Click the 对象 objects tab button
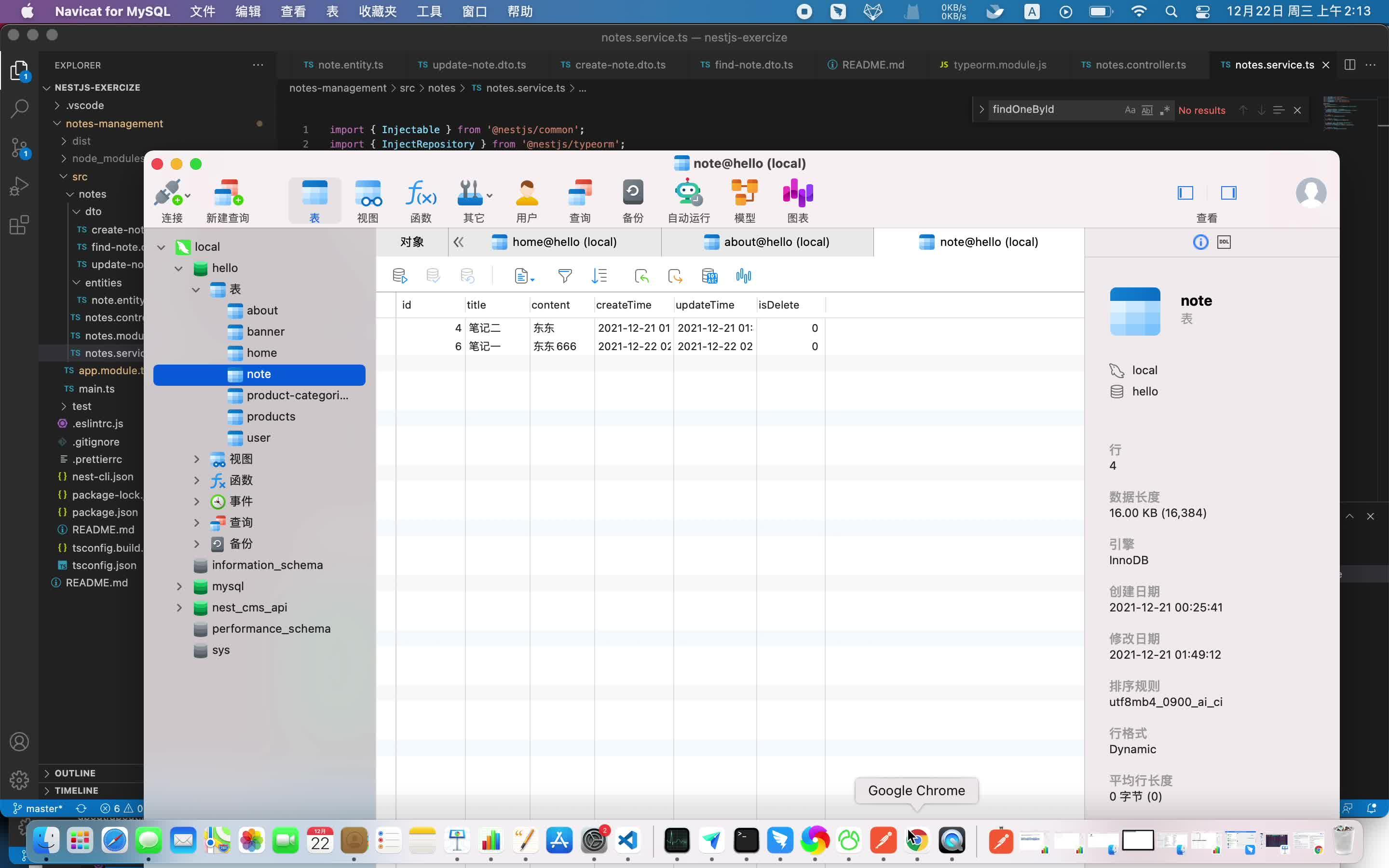 (411, 242)
